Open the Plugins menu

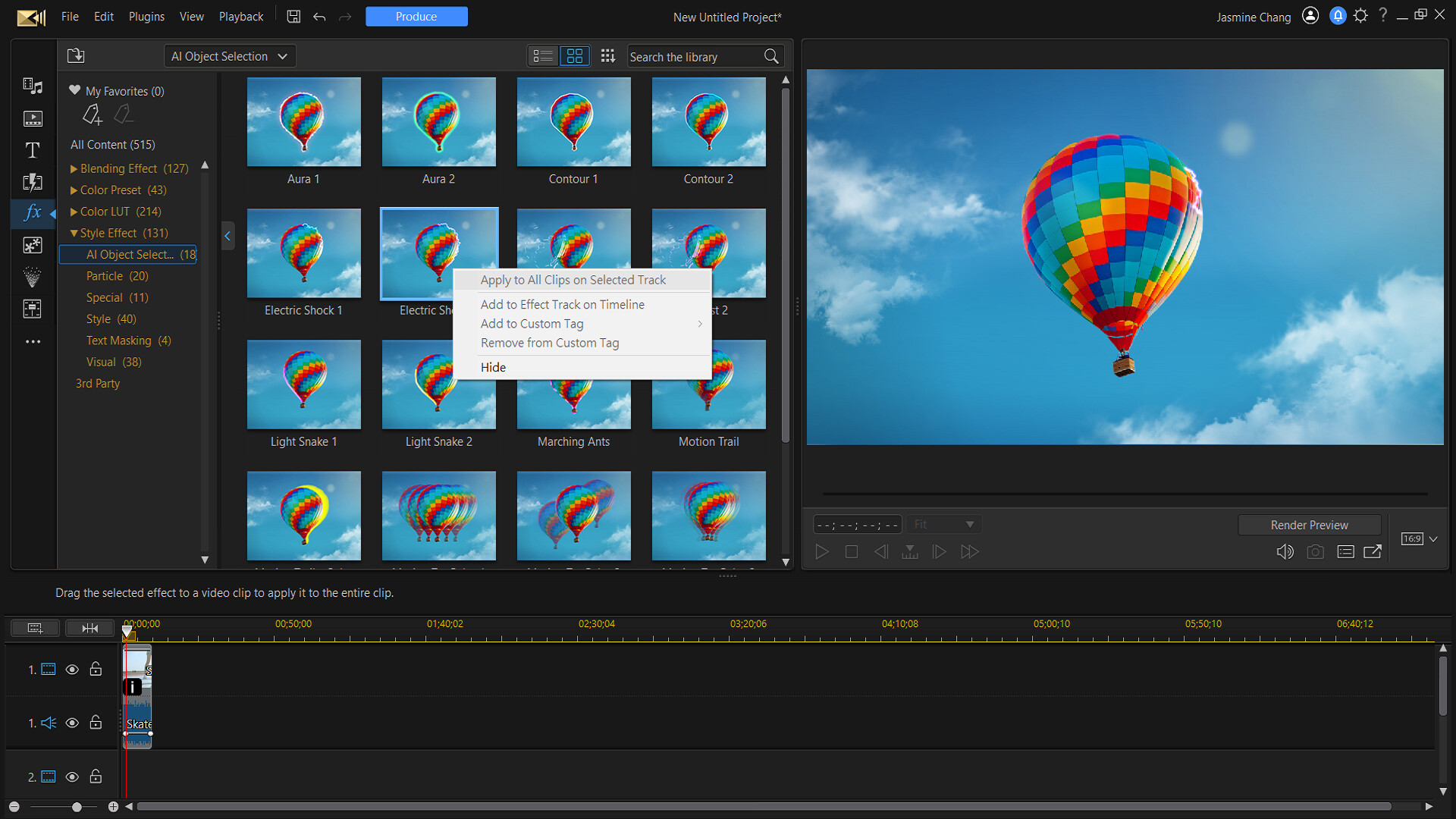click(146, 16)
